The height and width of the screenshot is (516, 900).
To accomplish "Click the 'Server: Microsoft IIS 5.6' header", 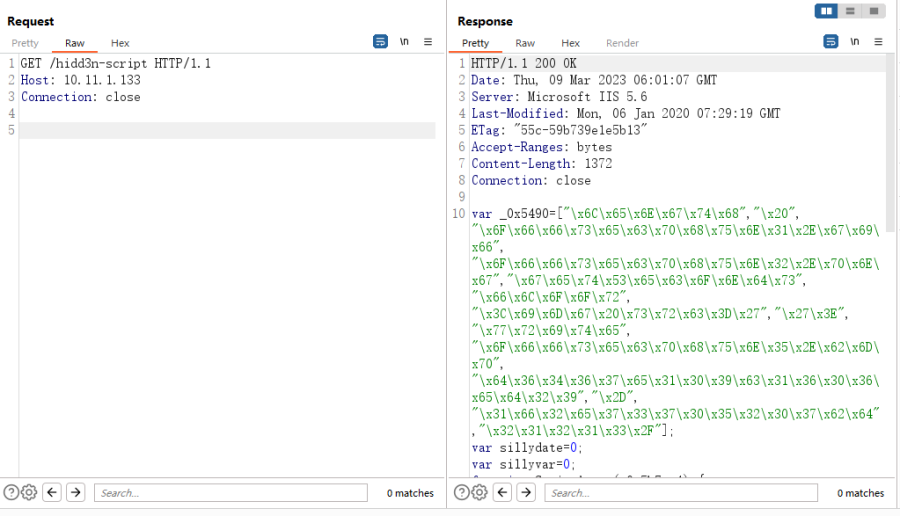I will pos(559,96).
